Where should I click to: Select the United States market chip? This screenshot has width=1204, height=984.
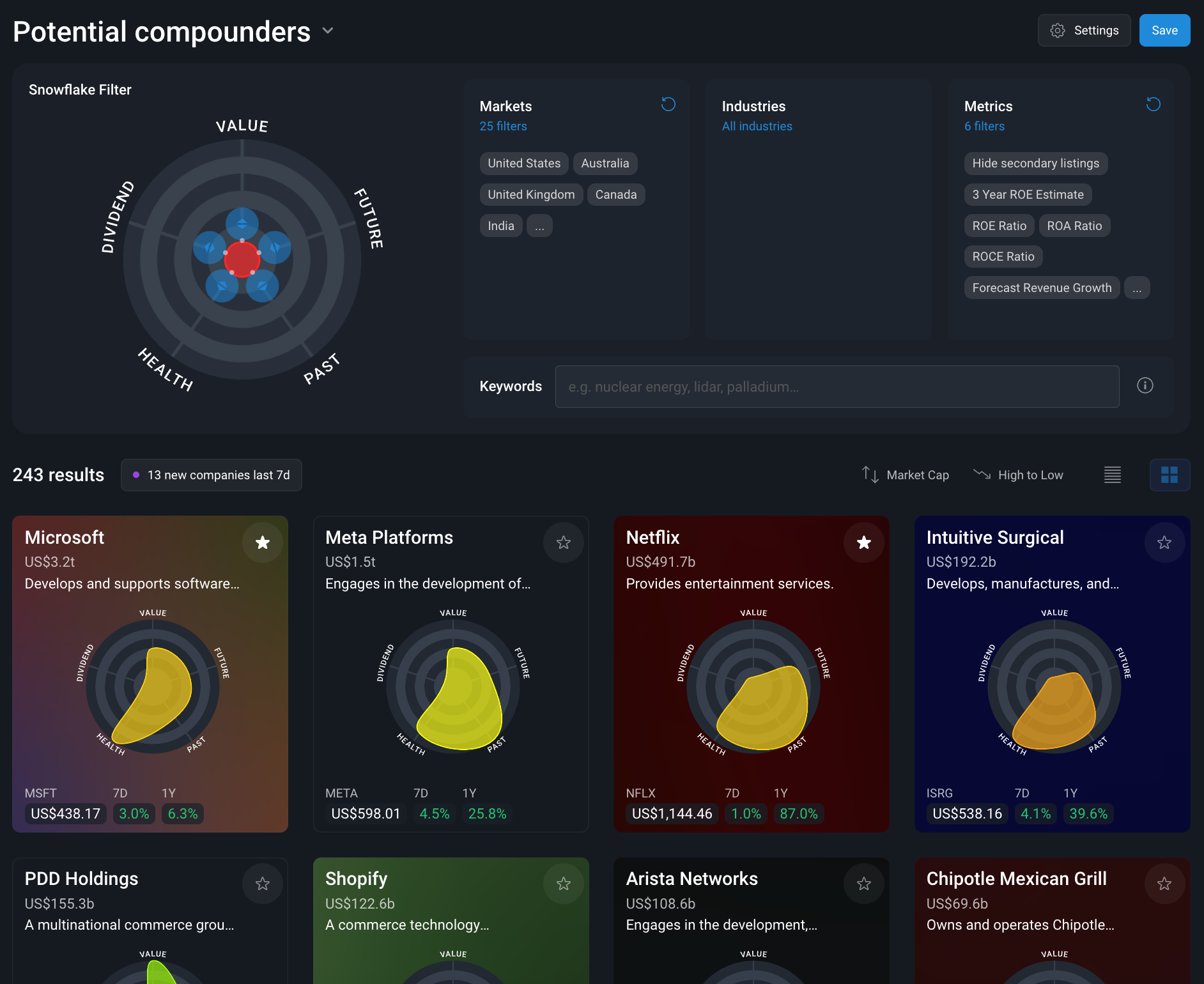(524, 164)
